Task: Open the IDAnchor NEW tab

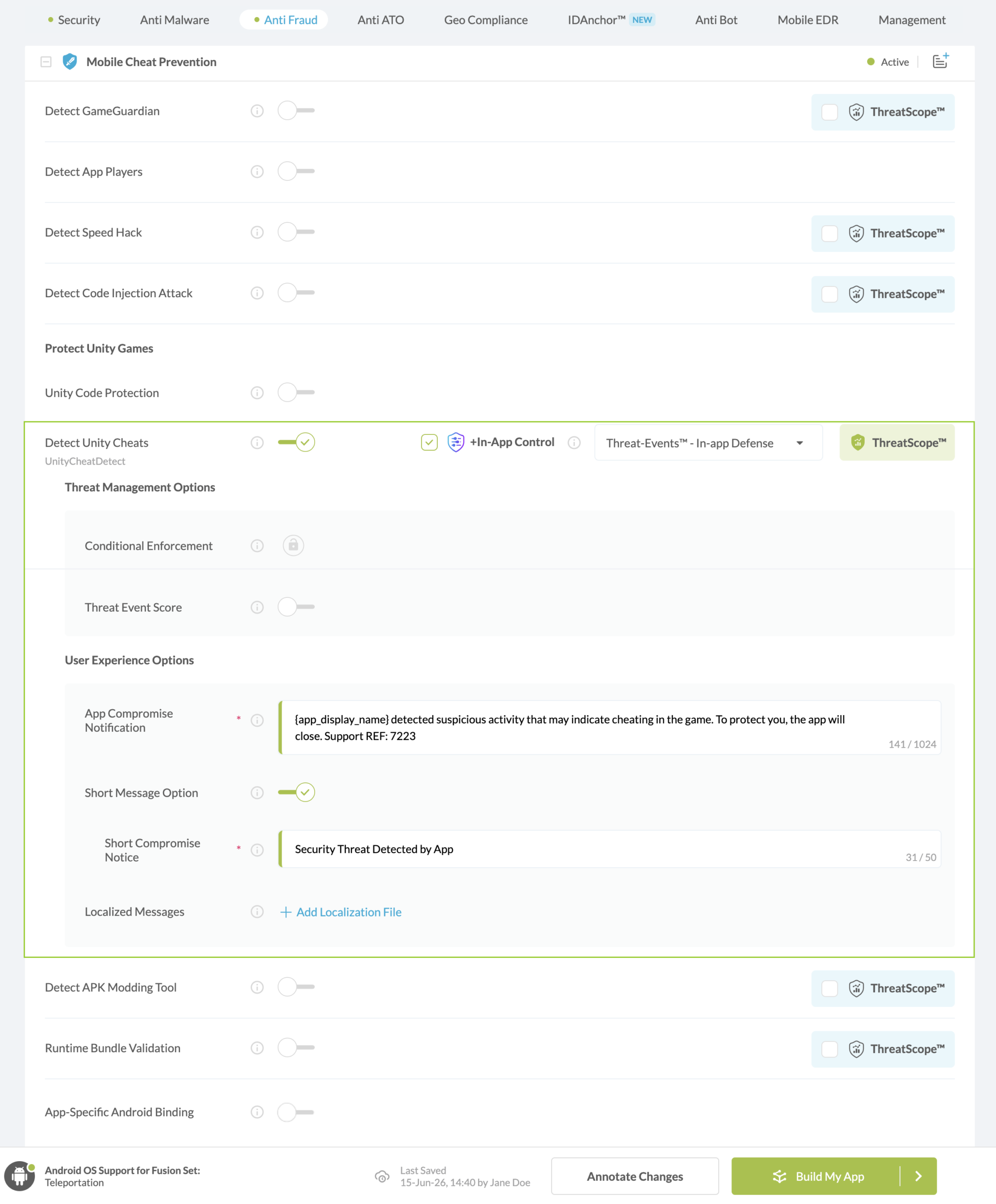Action: pyautogui.click(x=610, y=20)
